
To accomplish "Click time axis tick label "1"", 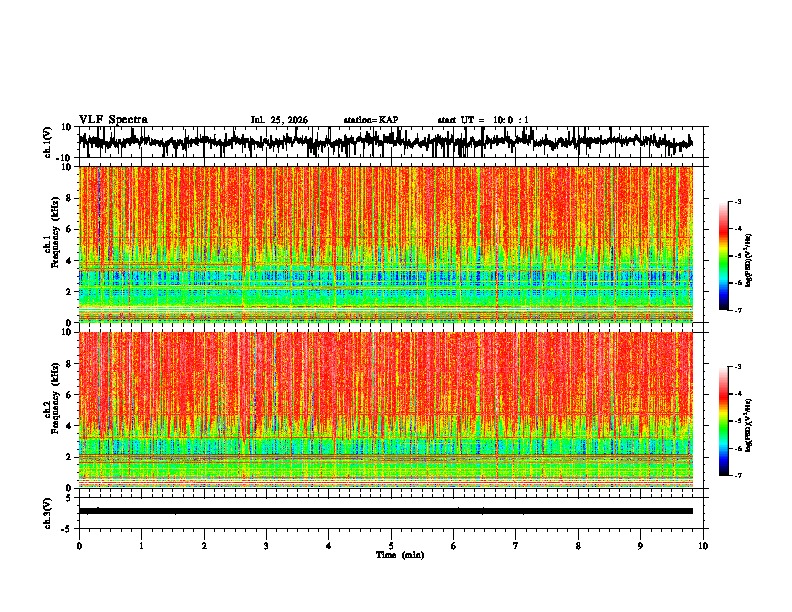I will (141, 546).
